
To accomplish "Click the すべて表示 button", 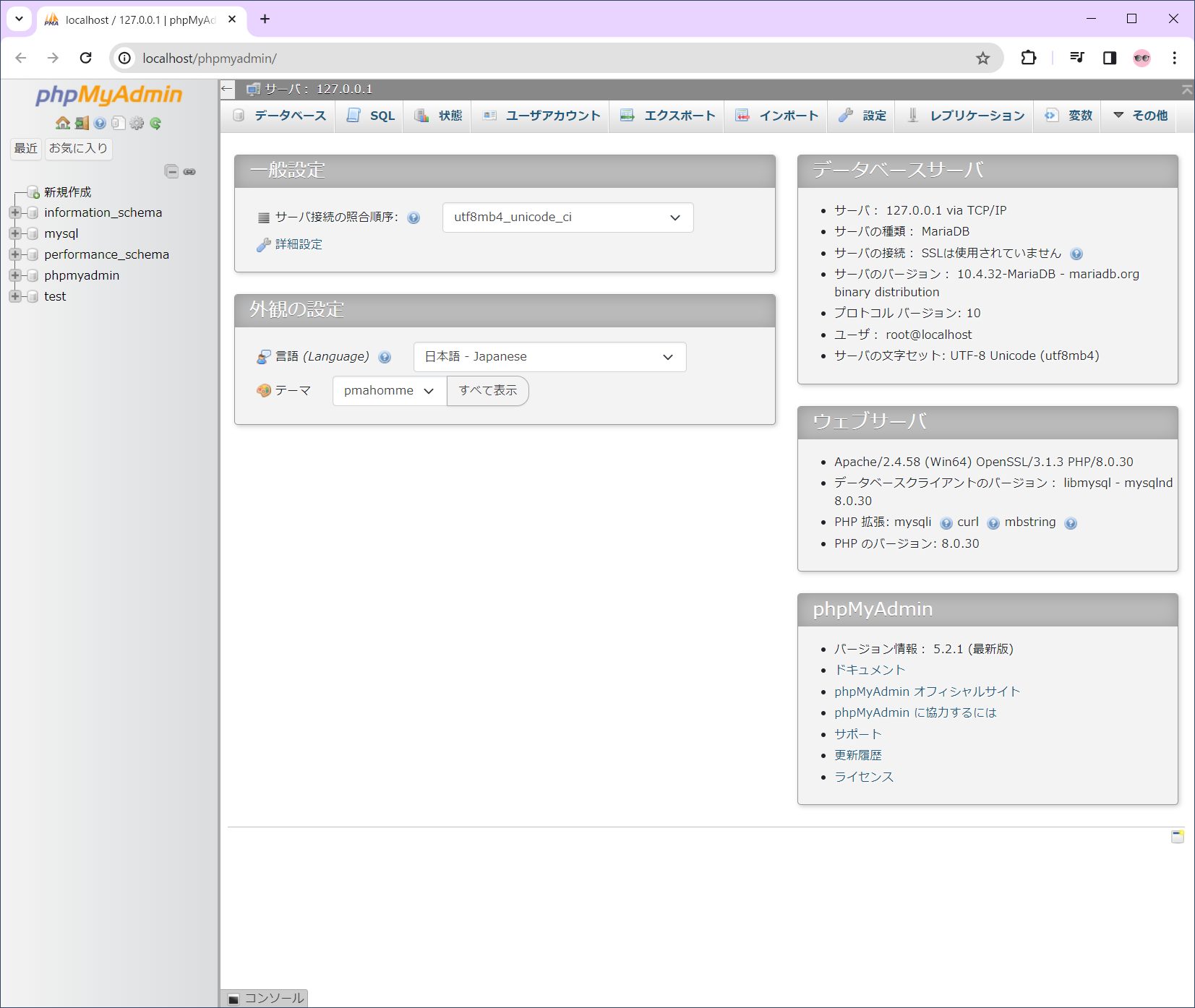I will pos(488,391).
